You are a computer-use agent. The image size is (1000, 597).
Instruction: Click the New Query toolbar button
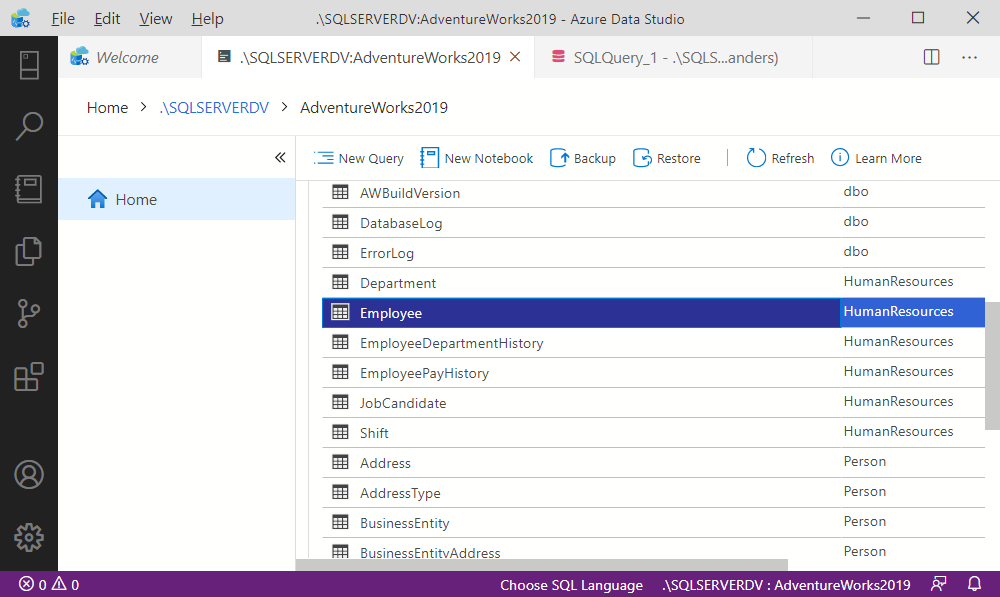pyautogui.click(x=358, y=158)
